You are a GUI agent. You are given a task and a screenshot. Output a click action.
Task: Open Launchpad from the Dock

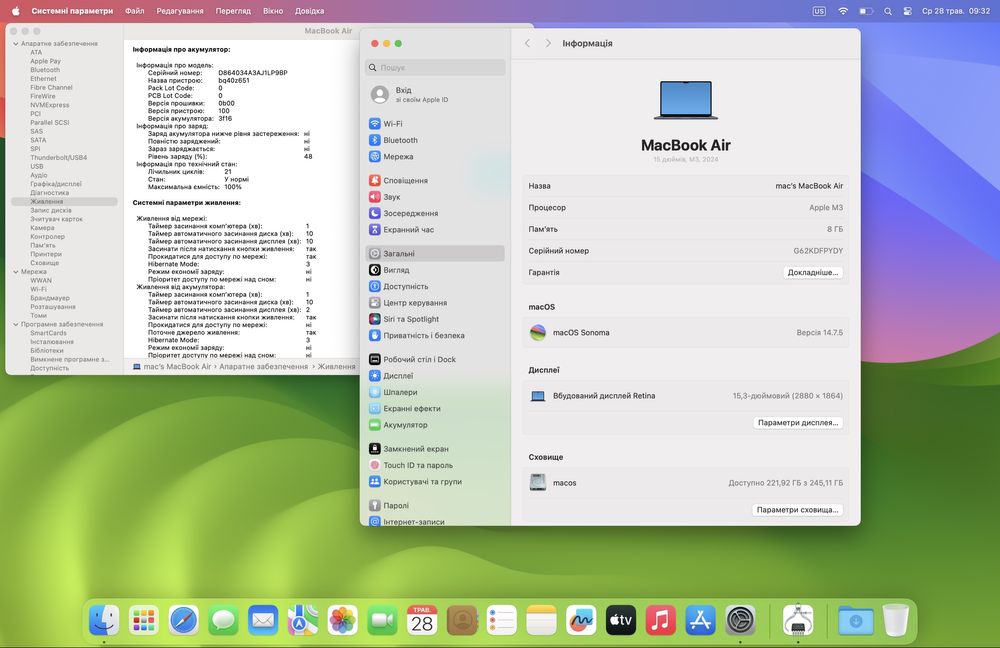click(143, 620)
